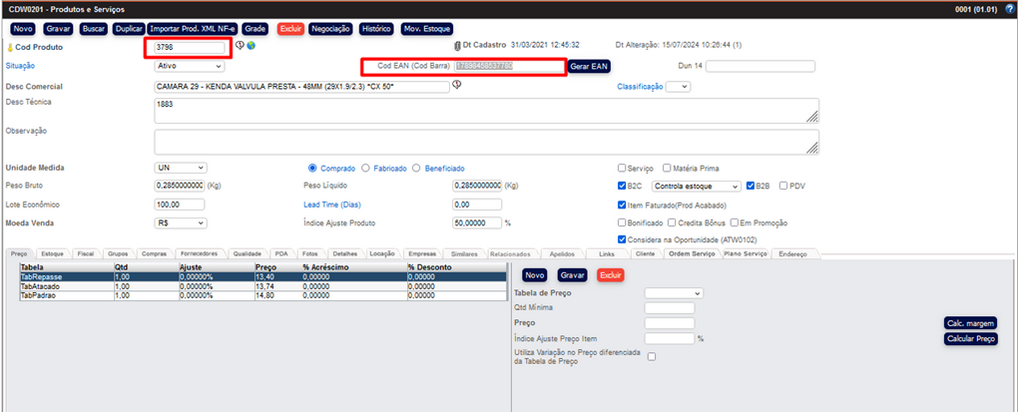Click lookup icon after Desc Comercial field

pyautogui.click(x=456, y=86)
